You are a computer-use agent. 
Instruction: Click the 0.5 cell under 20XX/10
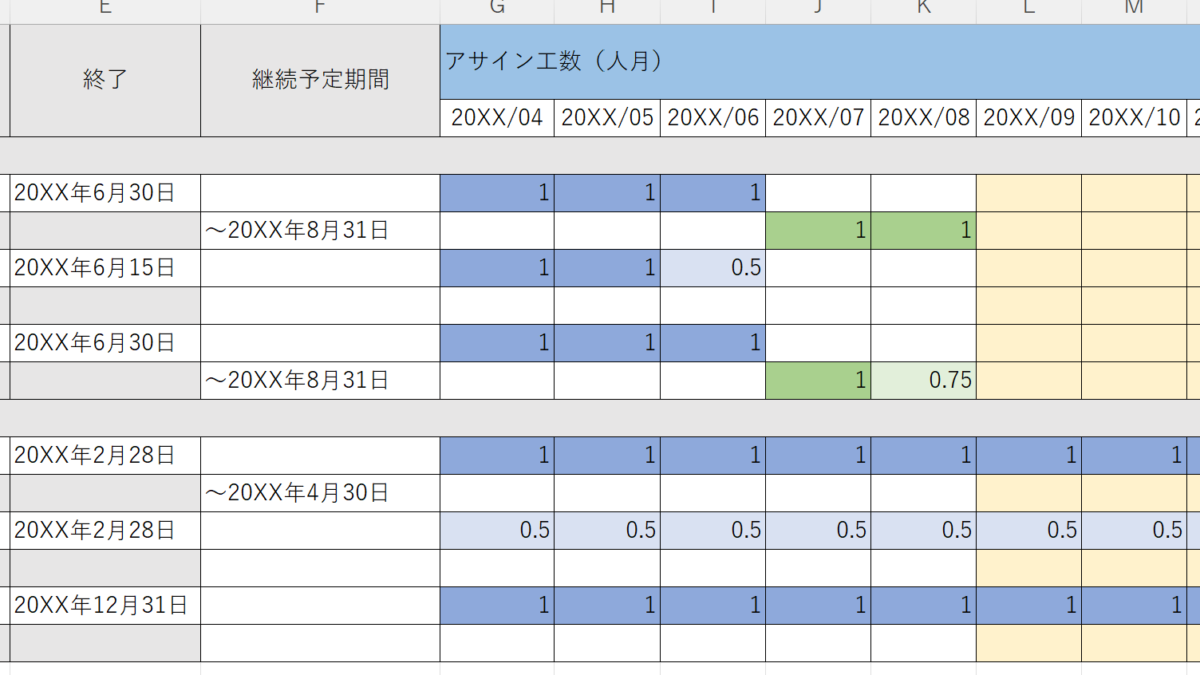[1134, 530]
